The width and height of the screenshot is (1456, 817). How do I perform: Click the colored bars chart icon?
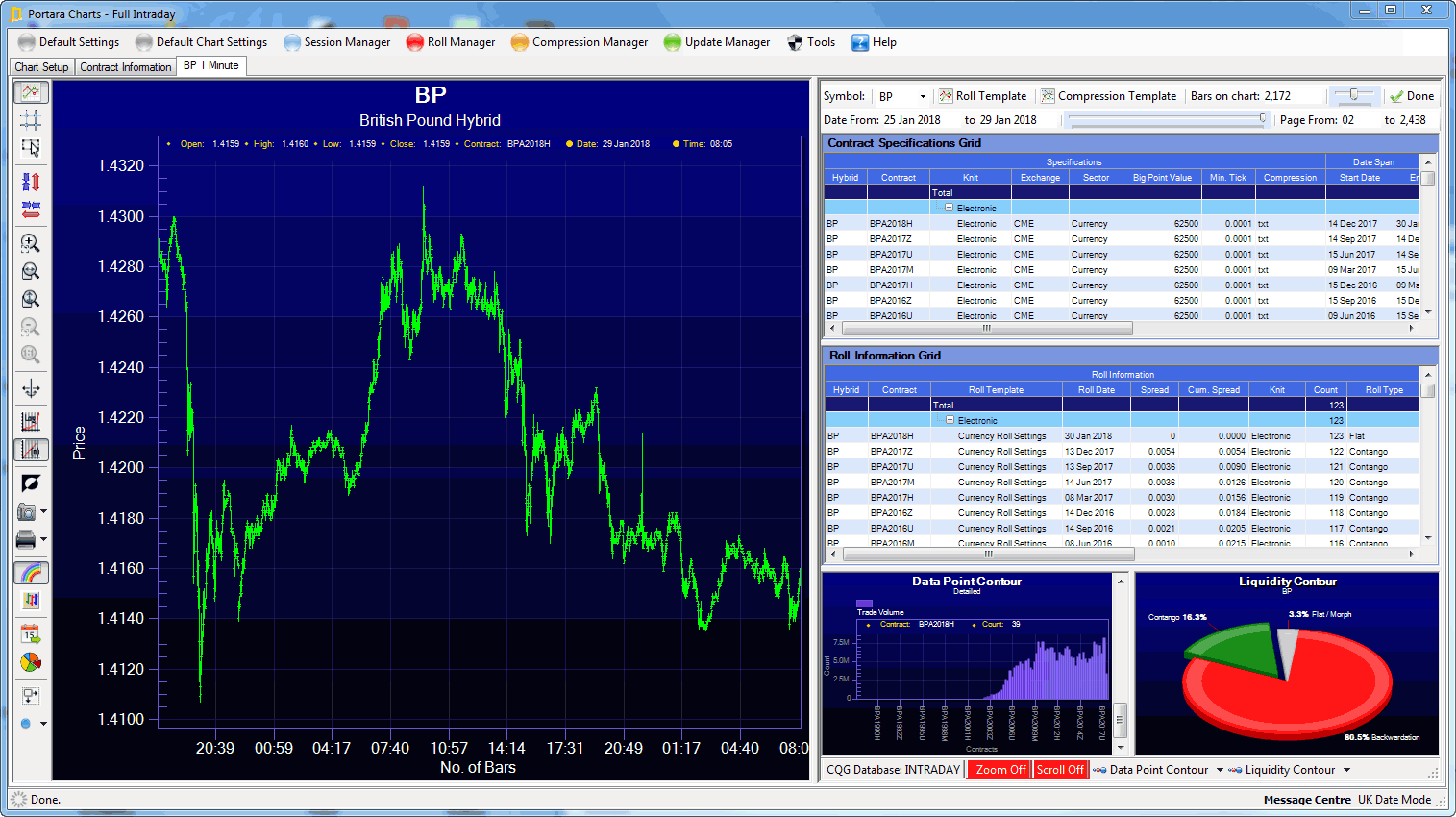tap(31, 600)
